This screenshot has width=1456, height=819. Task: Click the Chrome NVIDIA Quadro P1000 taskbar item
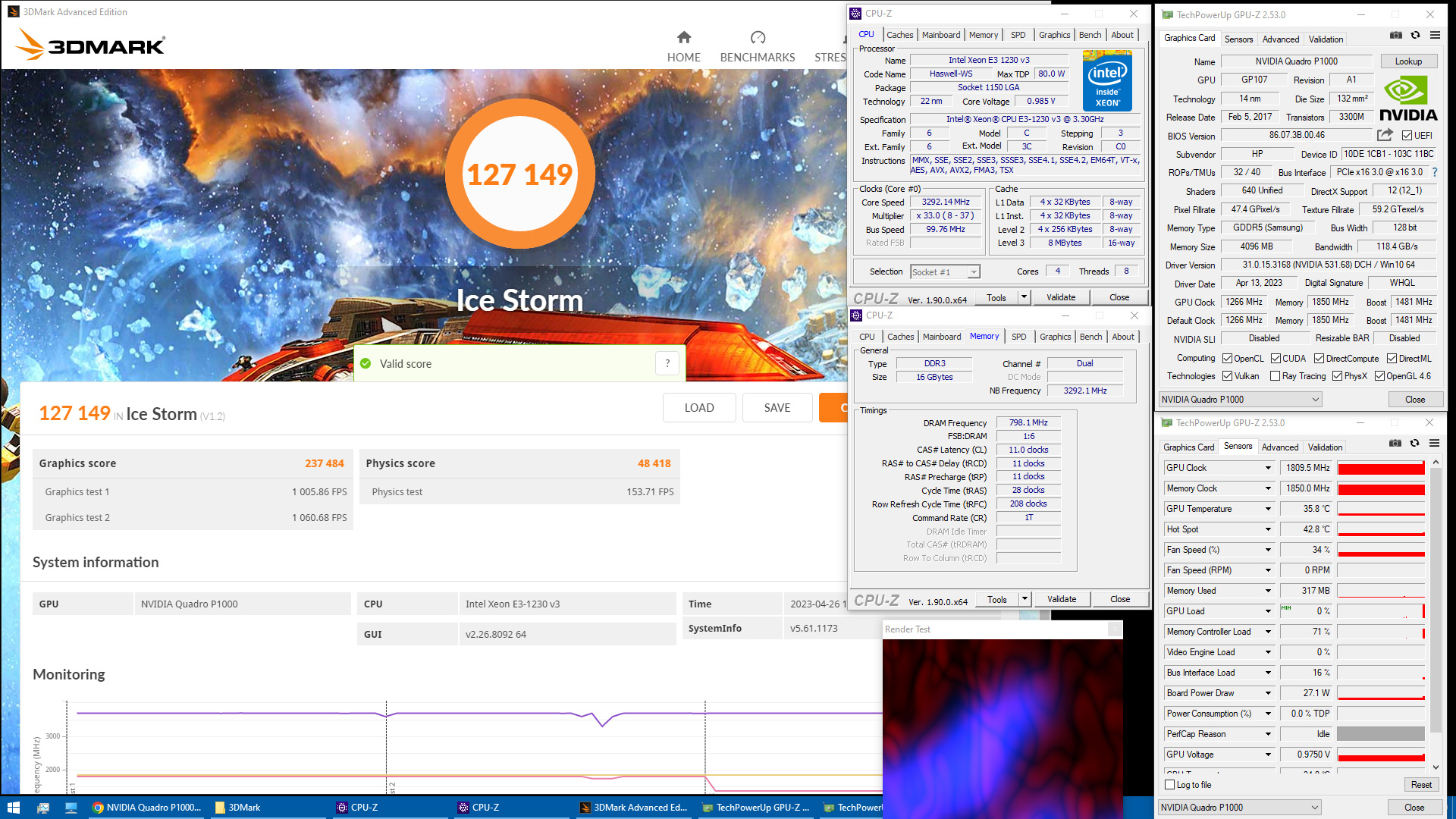147,808
